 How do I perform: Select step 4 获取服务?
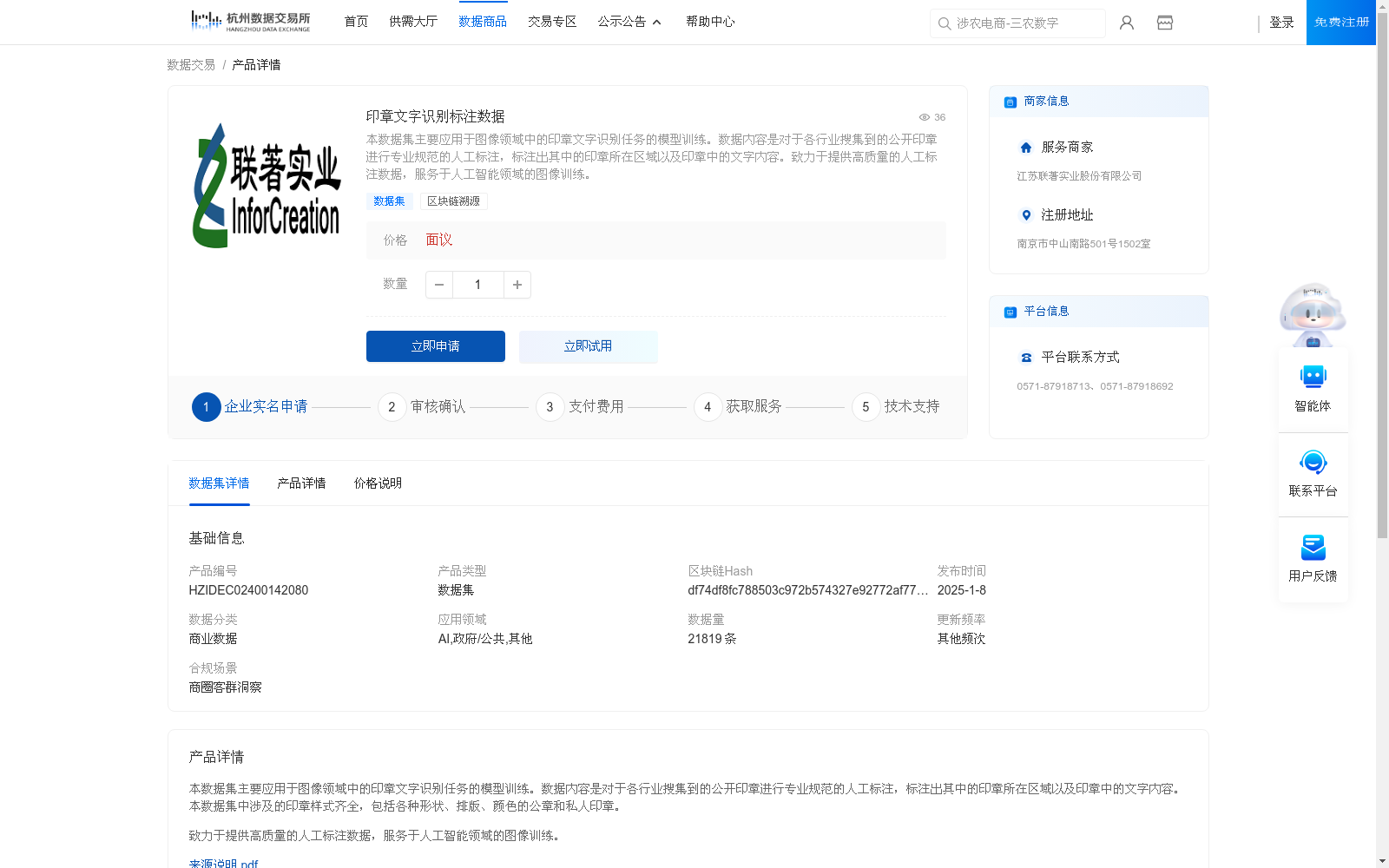point(738,407)
